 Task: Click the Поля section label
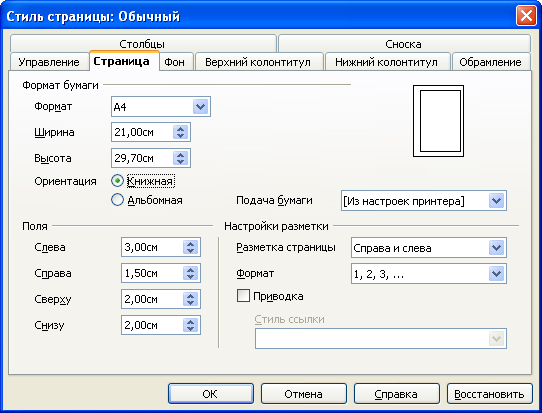click(x=35, y=226)
